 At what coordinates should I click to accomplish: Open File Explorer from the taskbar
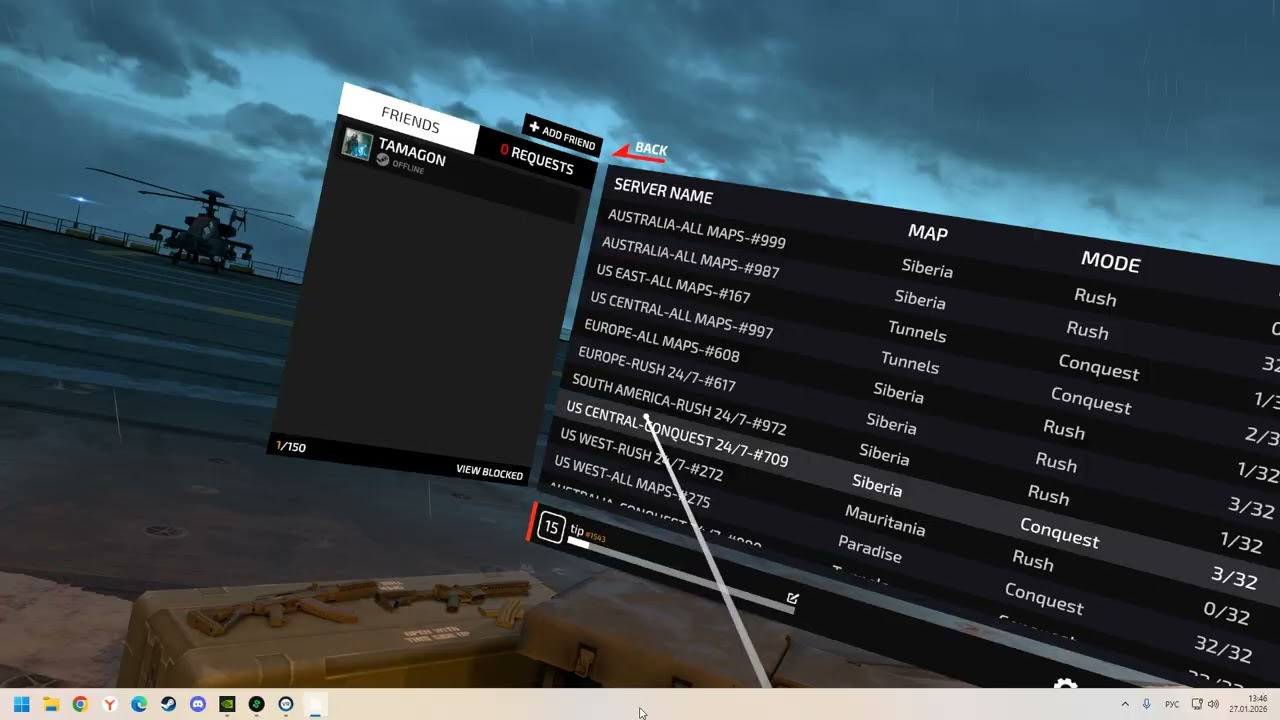coord(51,704)
